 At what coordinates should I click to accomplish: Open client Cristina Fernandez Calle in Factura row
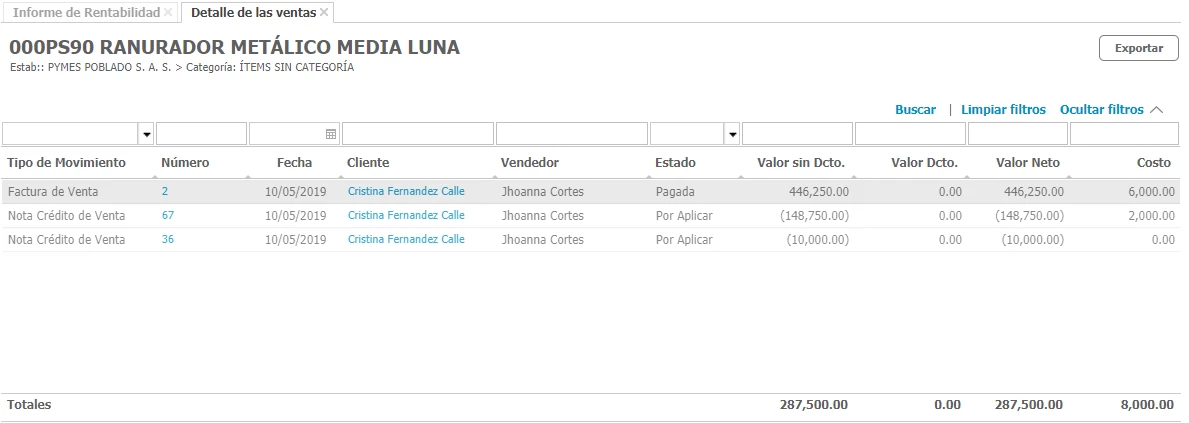click(406, 191)
